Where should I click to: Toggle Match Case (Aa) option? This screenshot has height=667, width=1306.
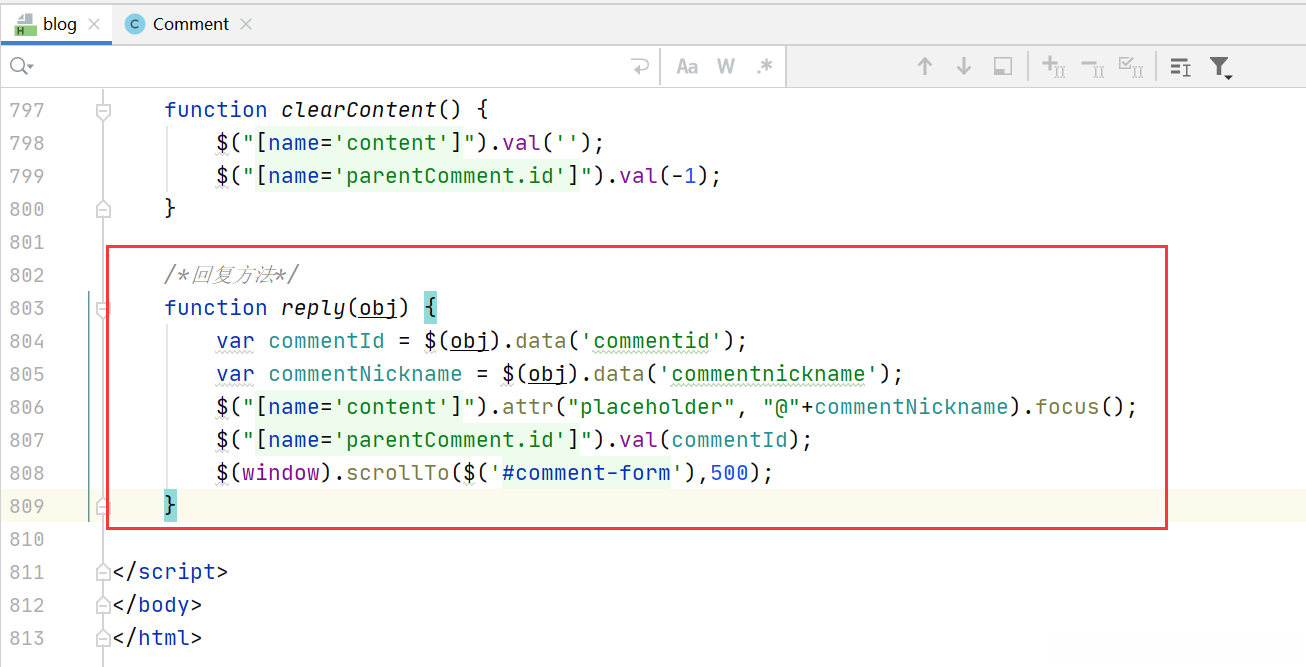pos(687,66)
